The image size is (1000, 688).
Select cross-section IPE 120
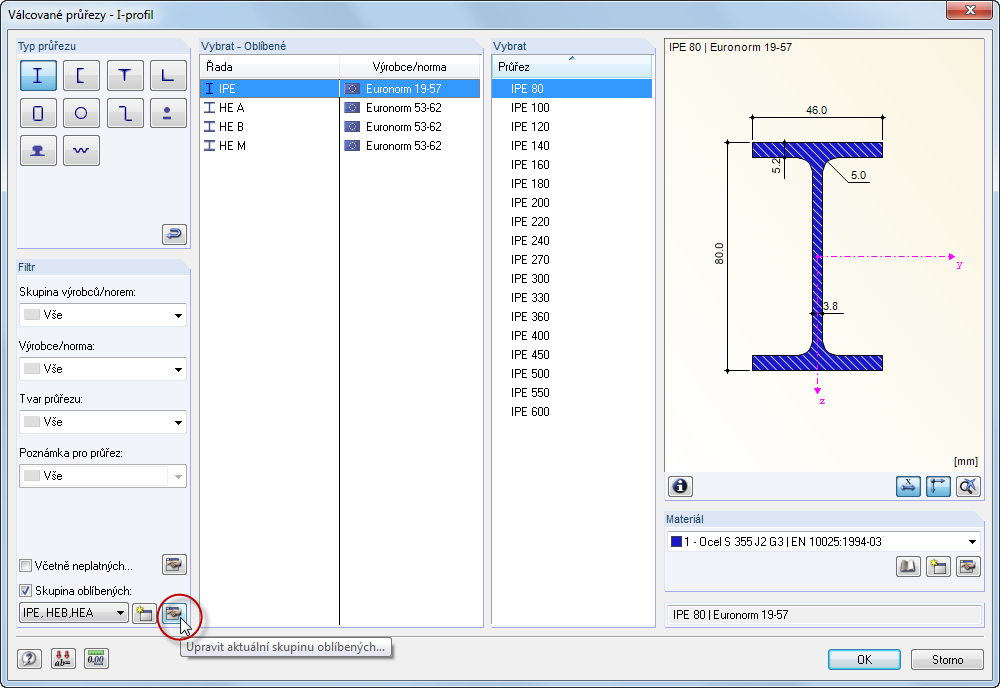(x=571, y=127)
